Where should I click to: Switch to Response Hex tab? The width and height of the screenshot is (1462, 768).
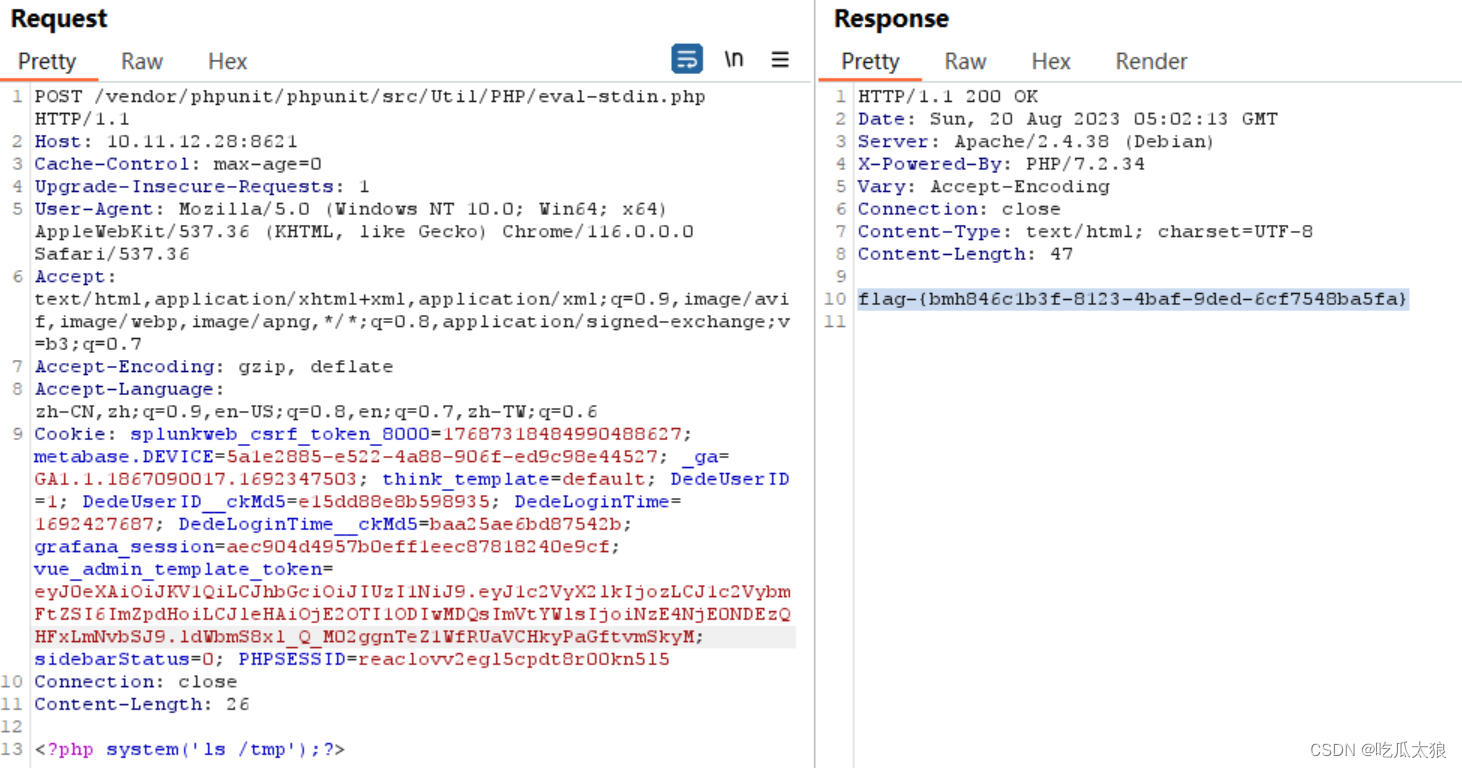click(x=1051, y=61)
